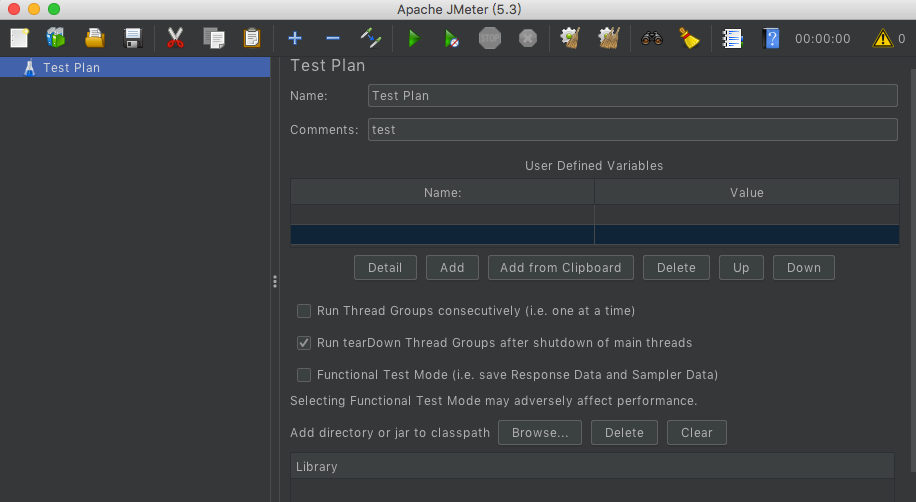
Task: Collapse all nodes with minus icon
Action: coord(333,39)
